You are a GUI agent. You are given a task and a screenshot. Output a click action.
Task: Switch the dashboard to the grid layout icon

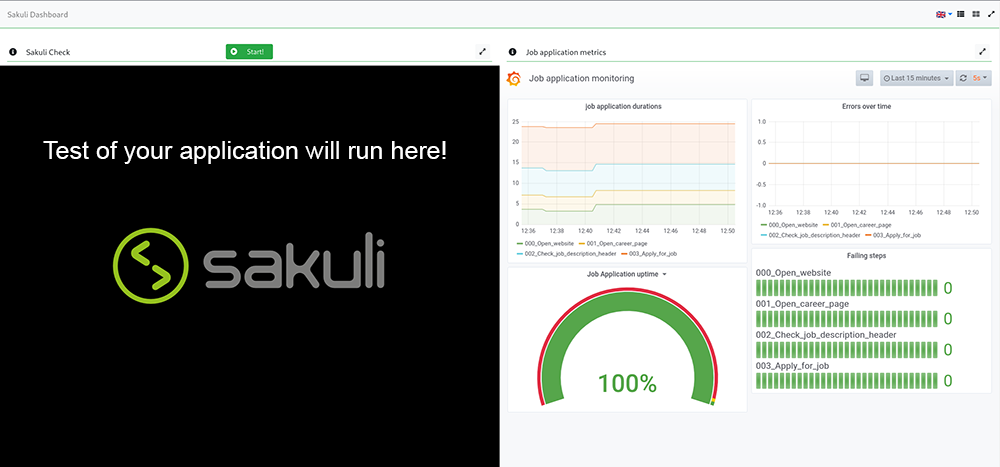point(976,14)
